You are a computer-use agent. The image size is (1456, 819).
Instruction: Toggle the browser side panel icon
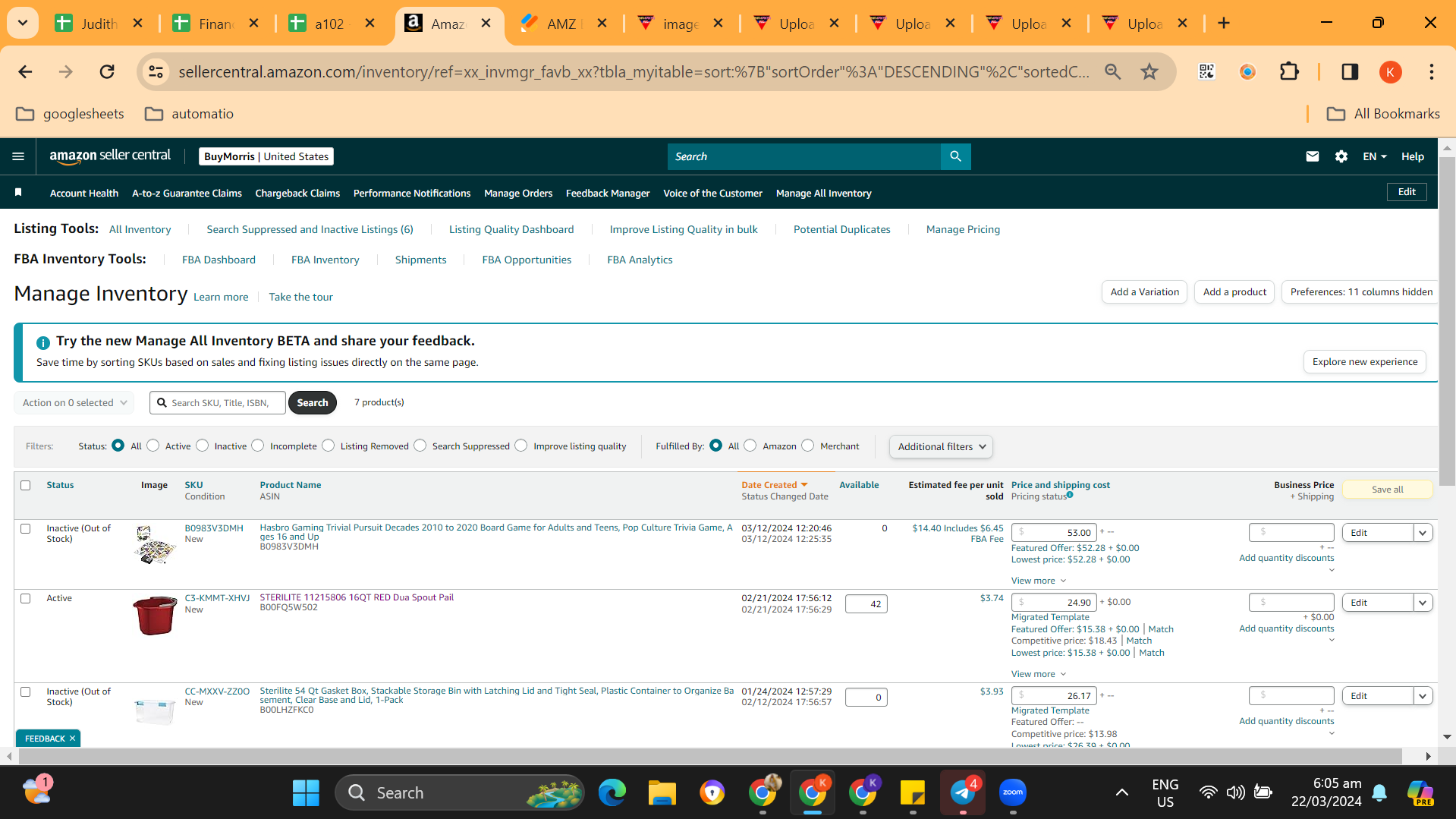coord(1350,72)
